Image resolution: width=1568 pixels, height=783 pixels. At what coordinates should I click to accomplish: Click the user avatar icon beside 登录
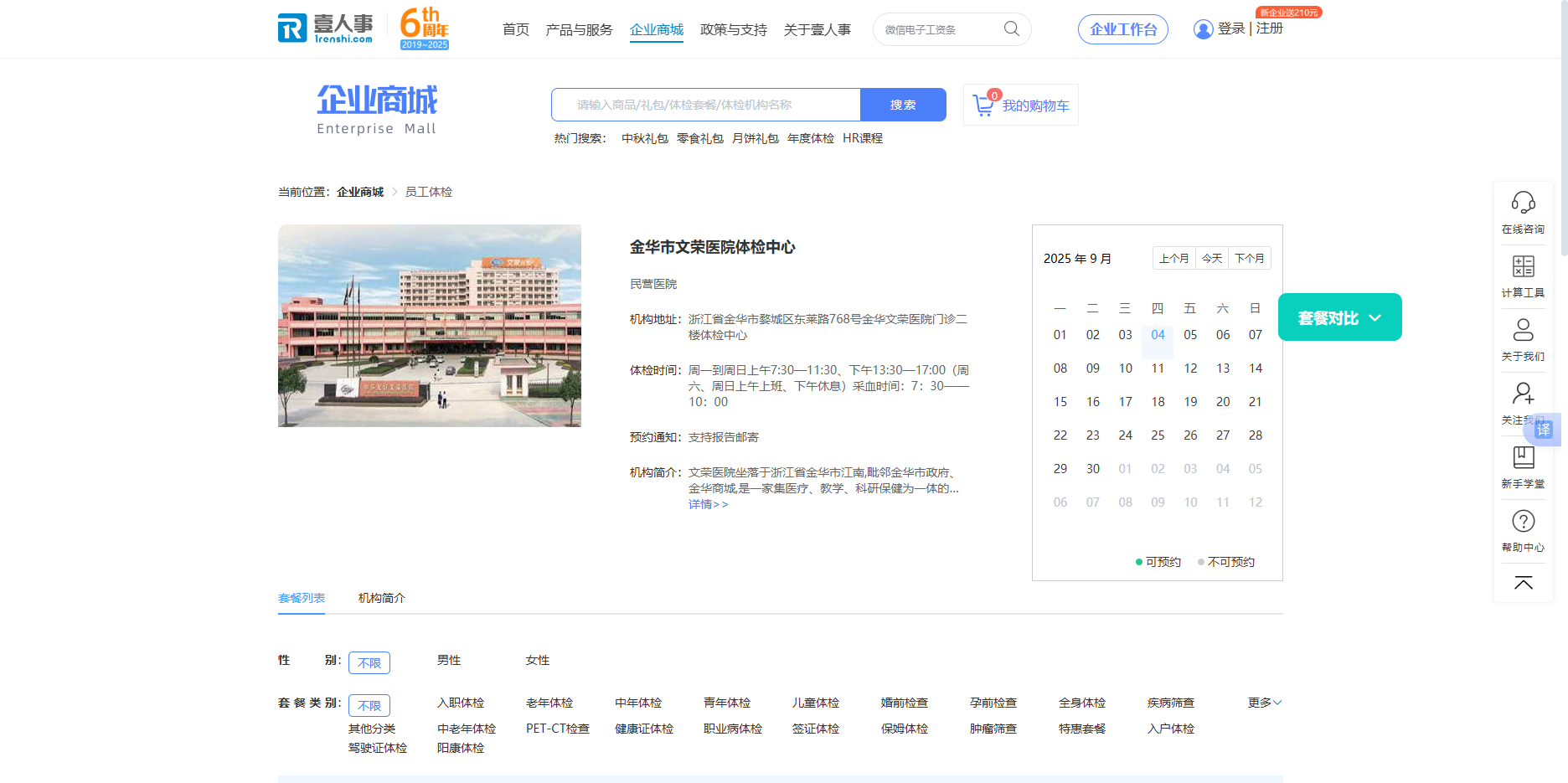[x=1203, y=29]
